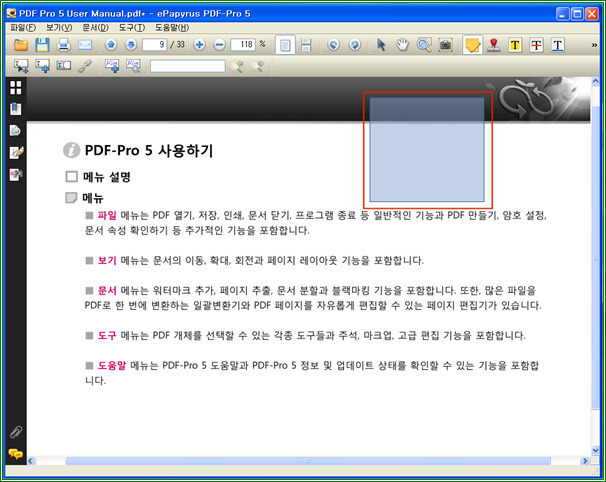This screenshot has height=482, width=606.
Task: Rotate the page clockwise
Action: click(354, 45)
